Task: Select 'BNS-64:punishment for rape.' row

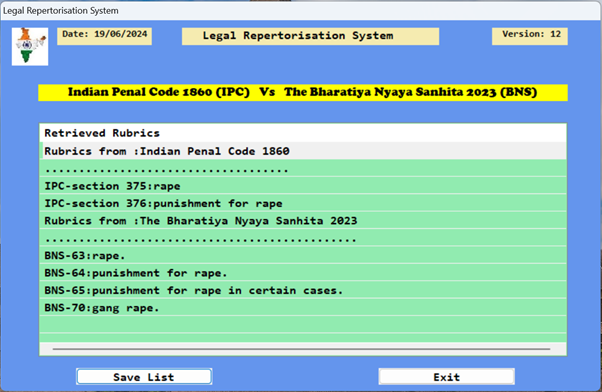Action: [x=303, y=273]
